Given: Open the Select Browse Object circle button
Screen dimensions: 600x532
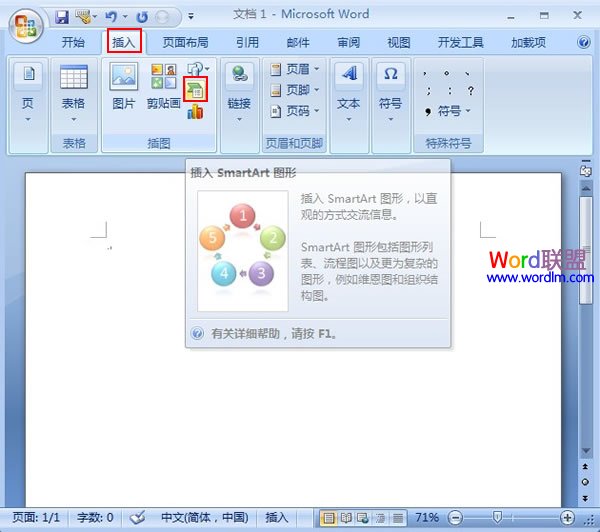Looking at the screenshot, I should 585,482.
